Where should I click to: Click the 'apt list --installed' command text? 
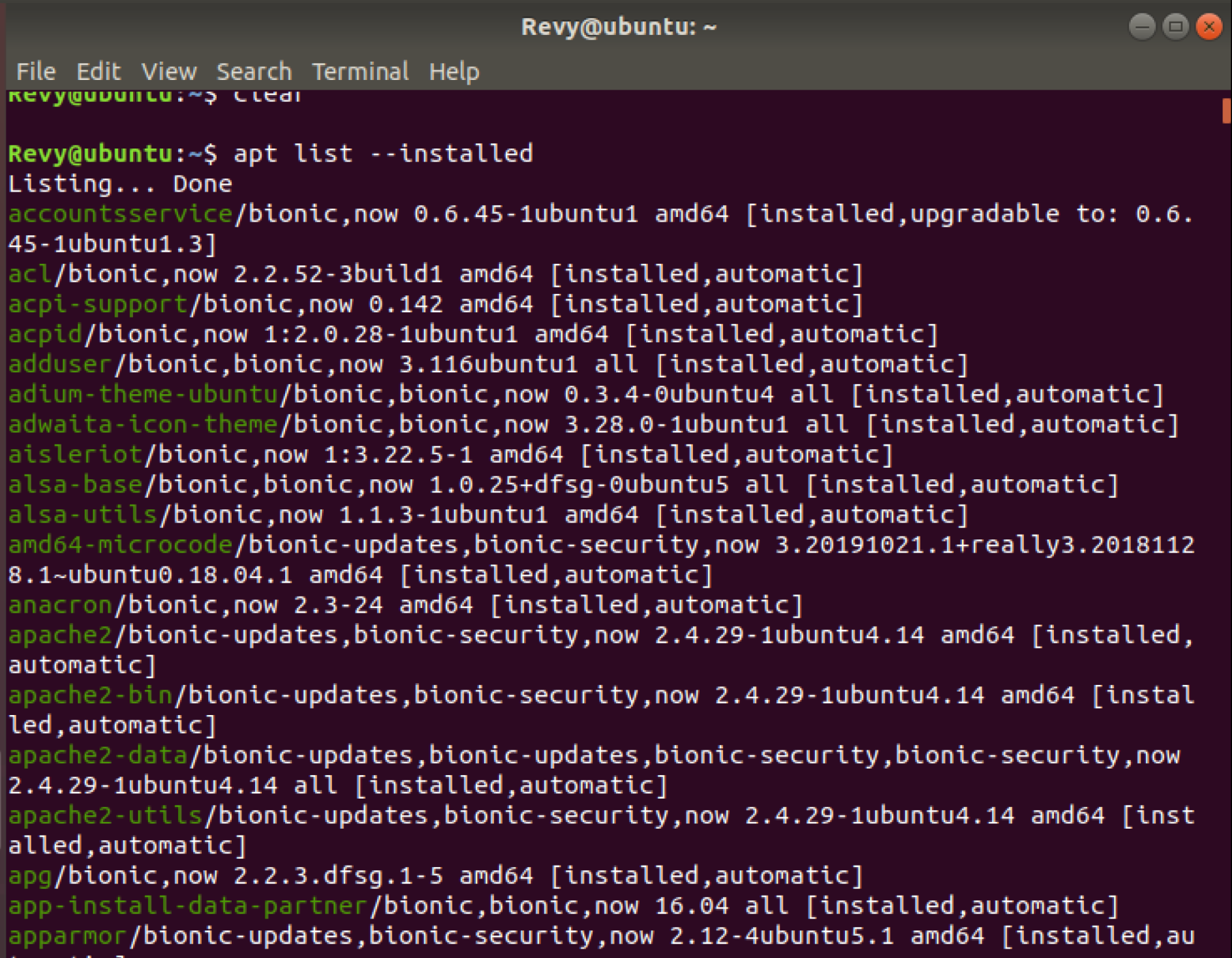click(383, 153)
